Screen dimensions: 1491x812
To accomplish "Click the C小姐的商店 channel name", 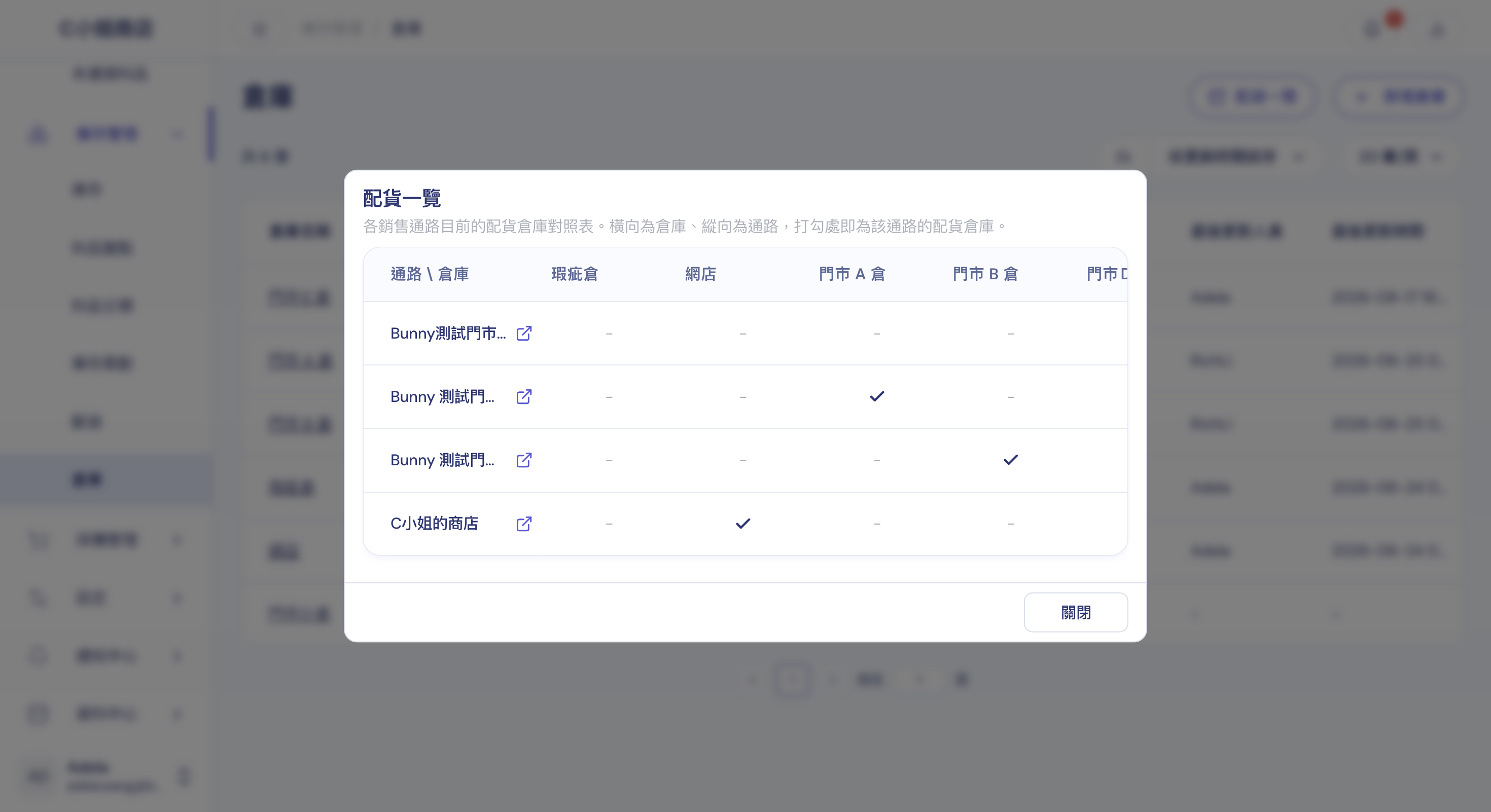I will (434, 524).
